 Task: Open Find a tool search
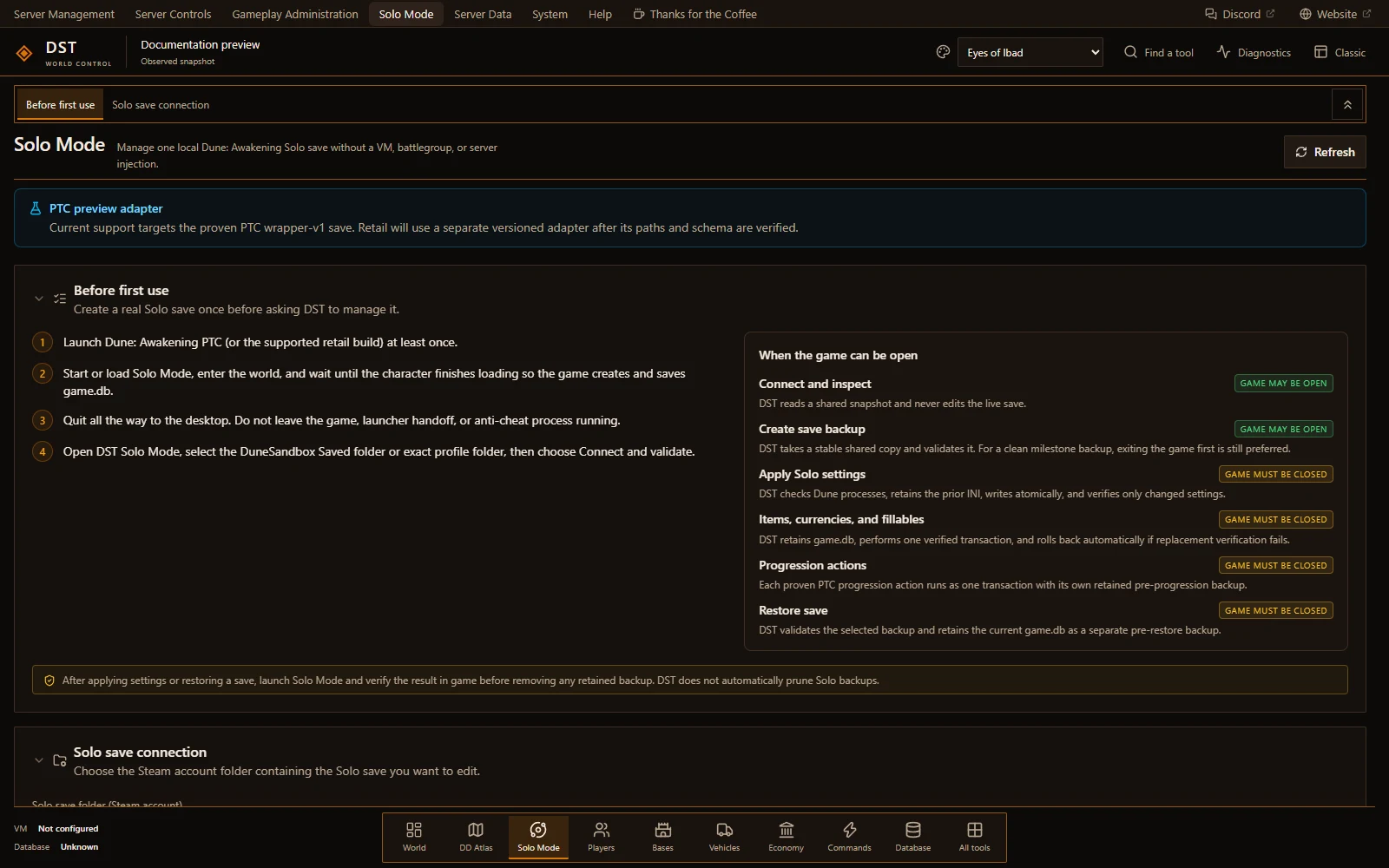[1159, 52]
